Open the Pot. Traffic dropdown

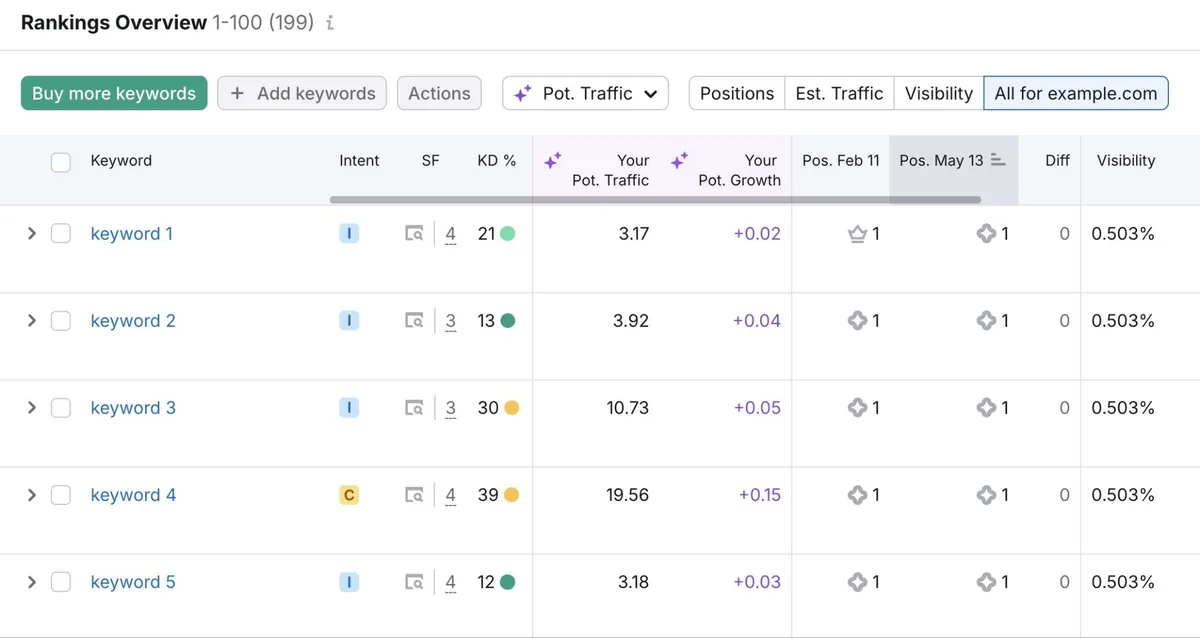point(585,93)
